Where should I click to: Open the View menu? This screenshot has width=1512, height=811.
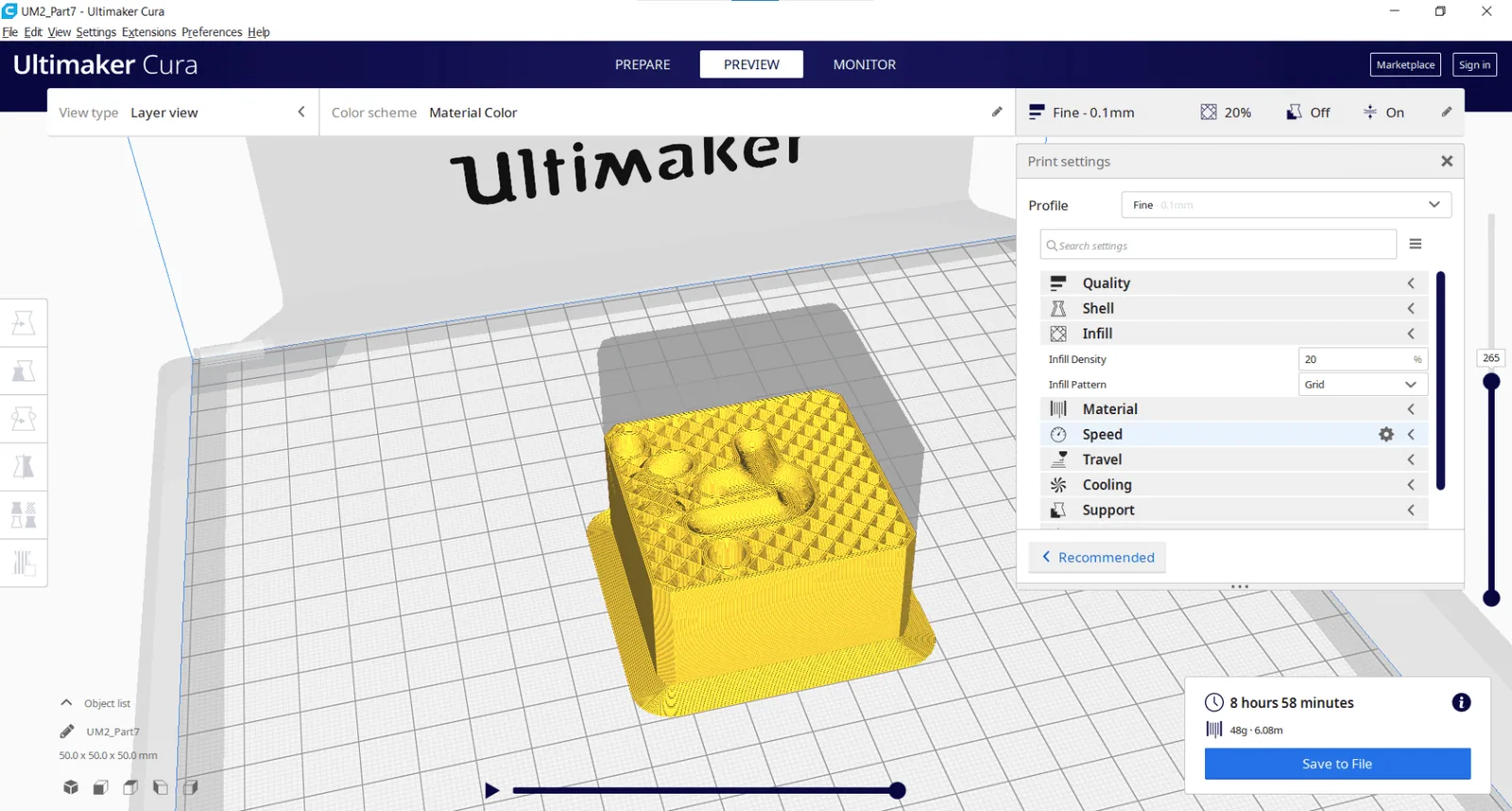[x=60, y=32]
